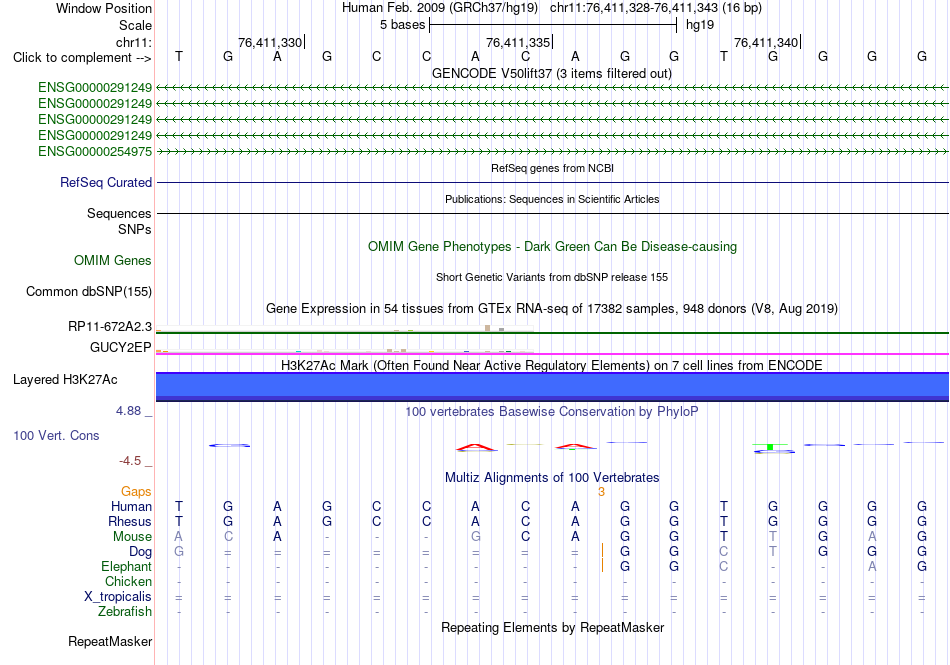The width and height of the screenshot is (950, 665).
Task: Click the OMIM Genes label
Action: [113, 260]
